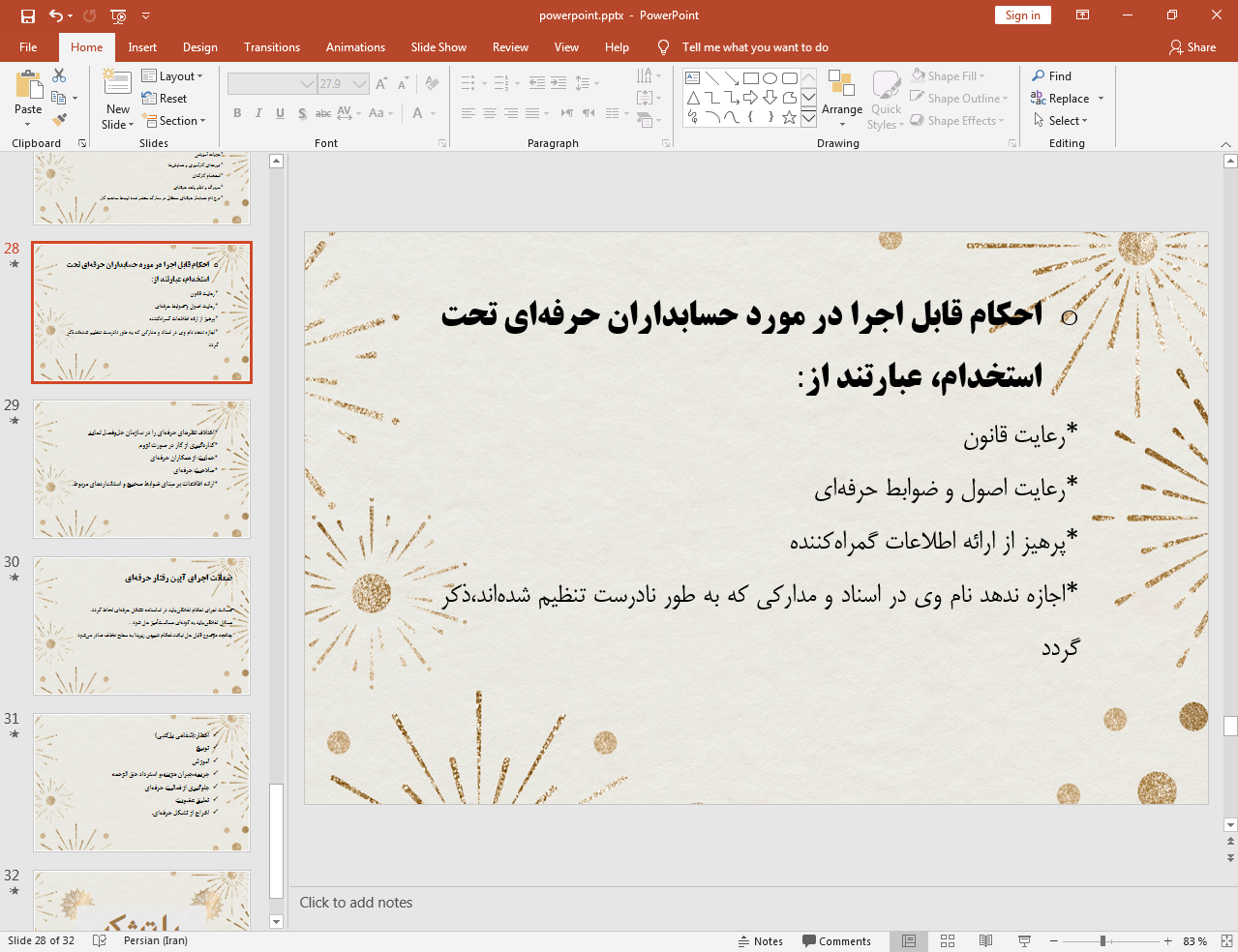
Task: Open the File tab
Action: [28, 47]
